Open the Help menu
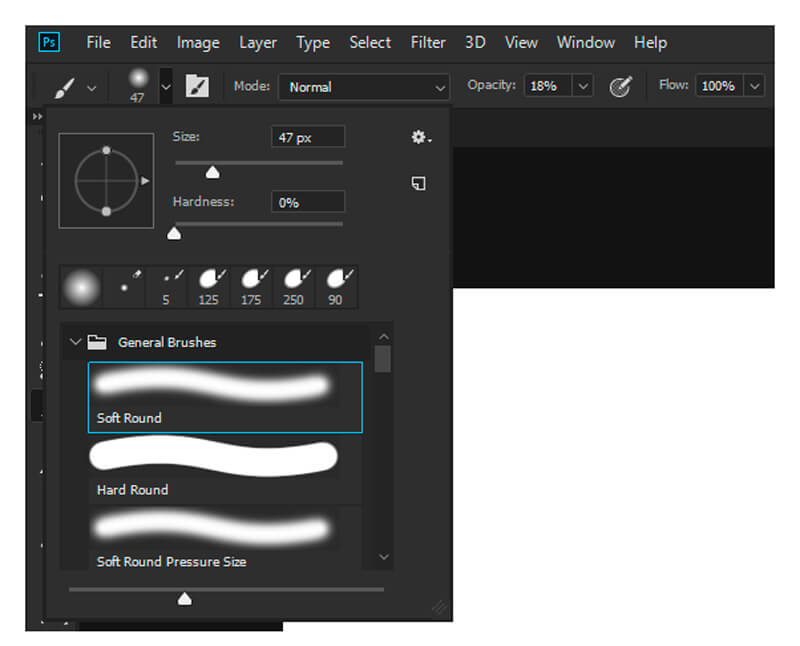This screenshot has height=646, width=800. point(651,43)
